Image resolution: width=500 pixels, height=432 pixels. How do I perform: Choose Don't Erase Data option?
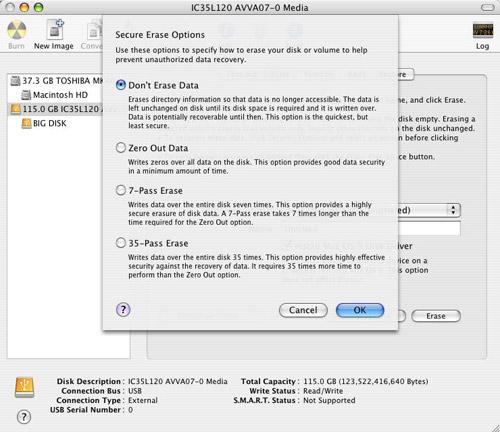point(120,85)
